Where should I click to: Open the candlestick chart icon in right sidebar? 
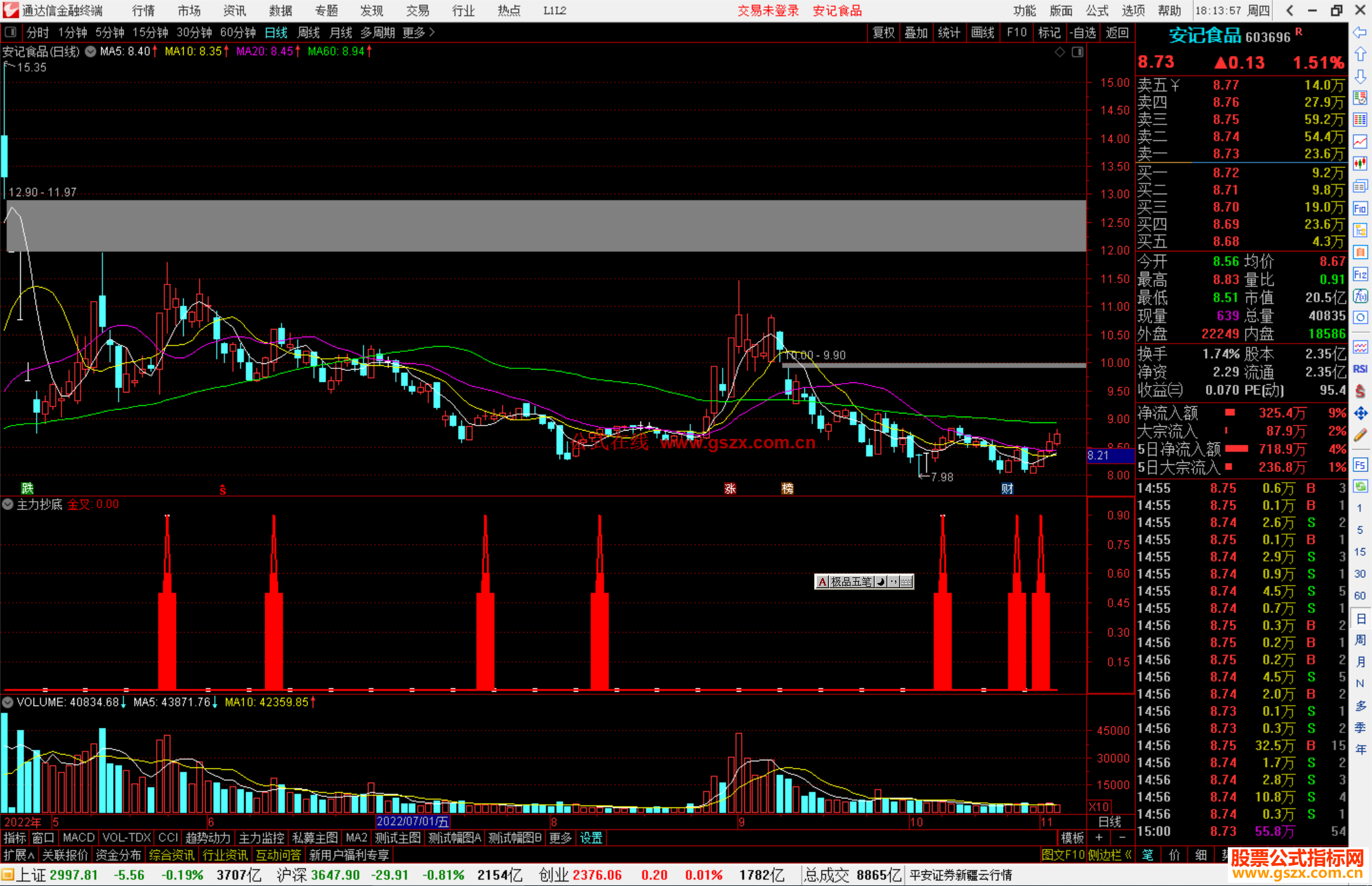(x=1359, y=164)
